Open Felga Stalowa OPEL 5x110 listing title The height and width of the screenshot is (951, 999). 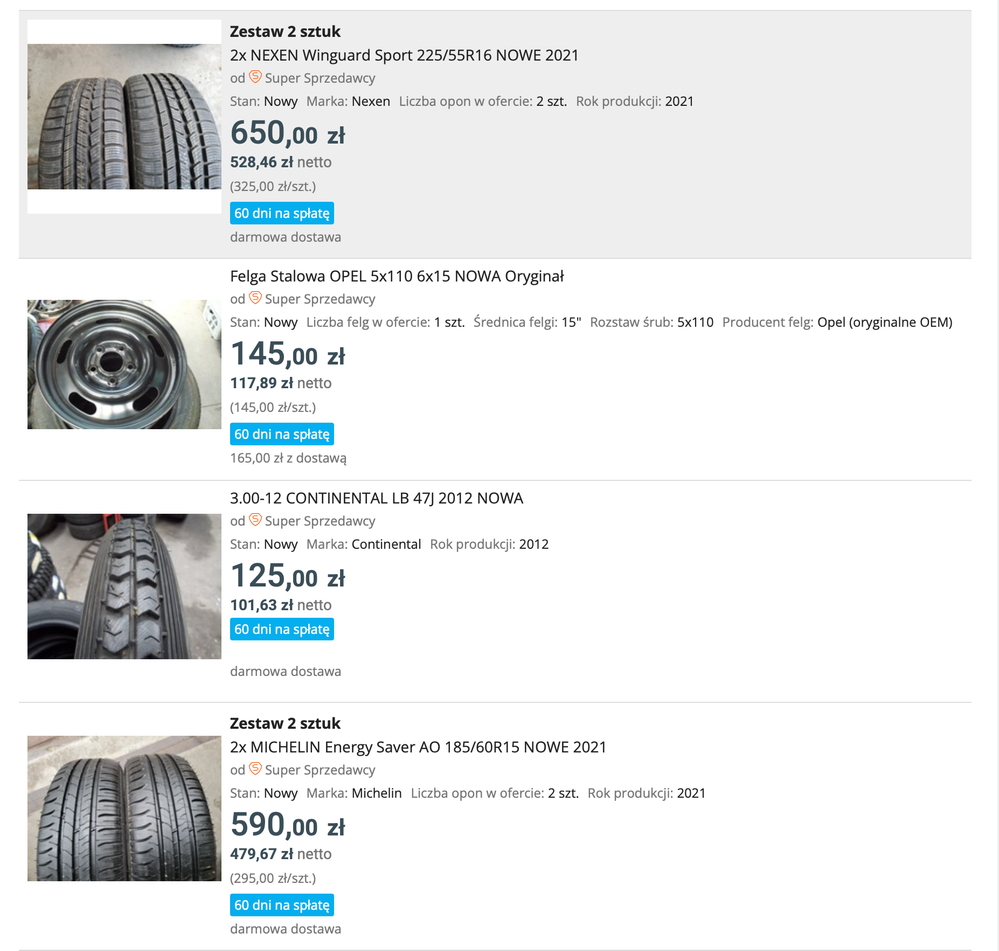tap(397, 276)
